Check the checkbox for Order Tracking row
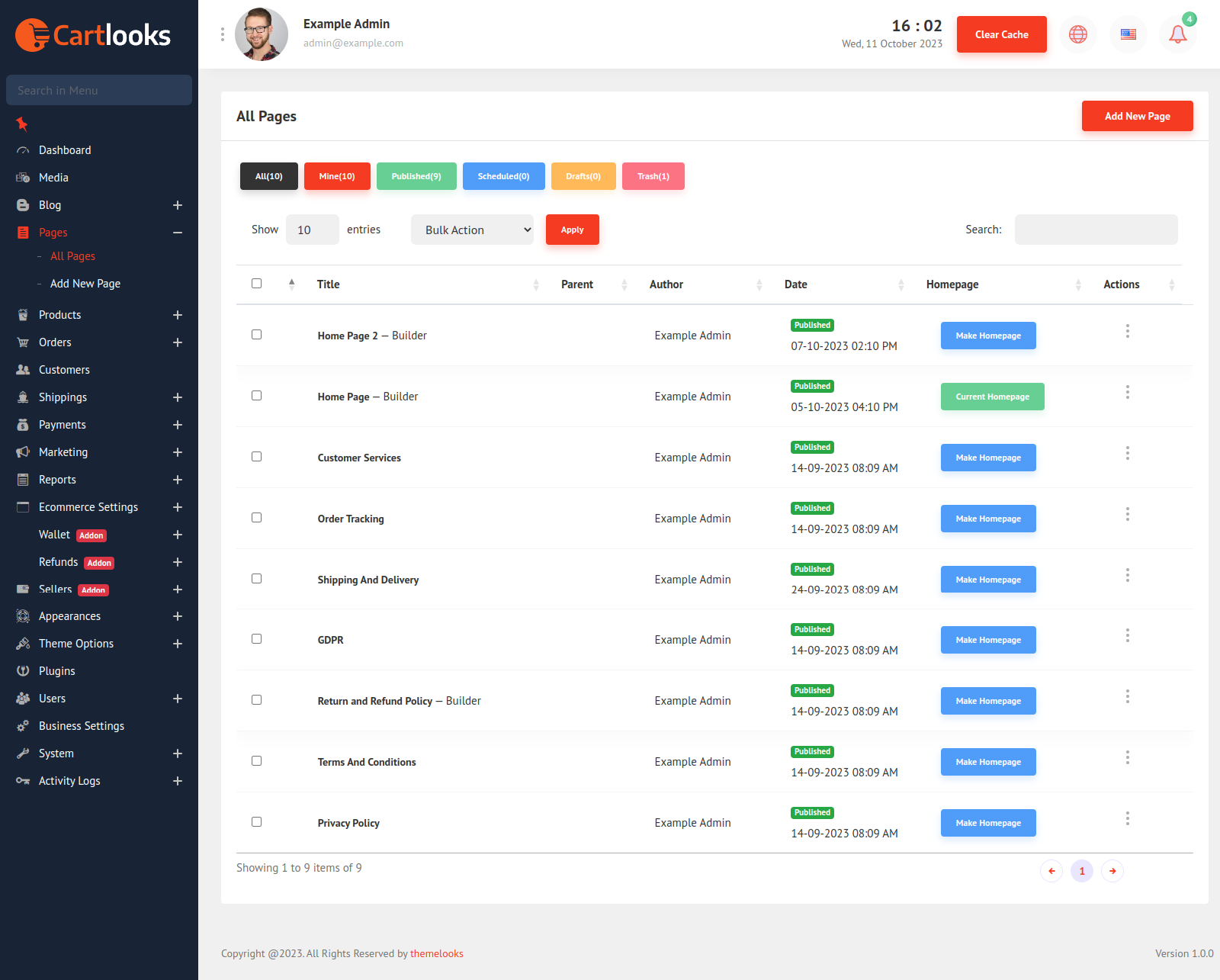Image resolution: width=1220 pixels, height=980 pixels. tap(256, 517)
